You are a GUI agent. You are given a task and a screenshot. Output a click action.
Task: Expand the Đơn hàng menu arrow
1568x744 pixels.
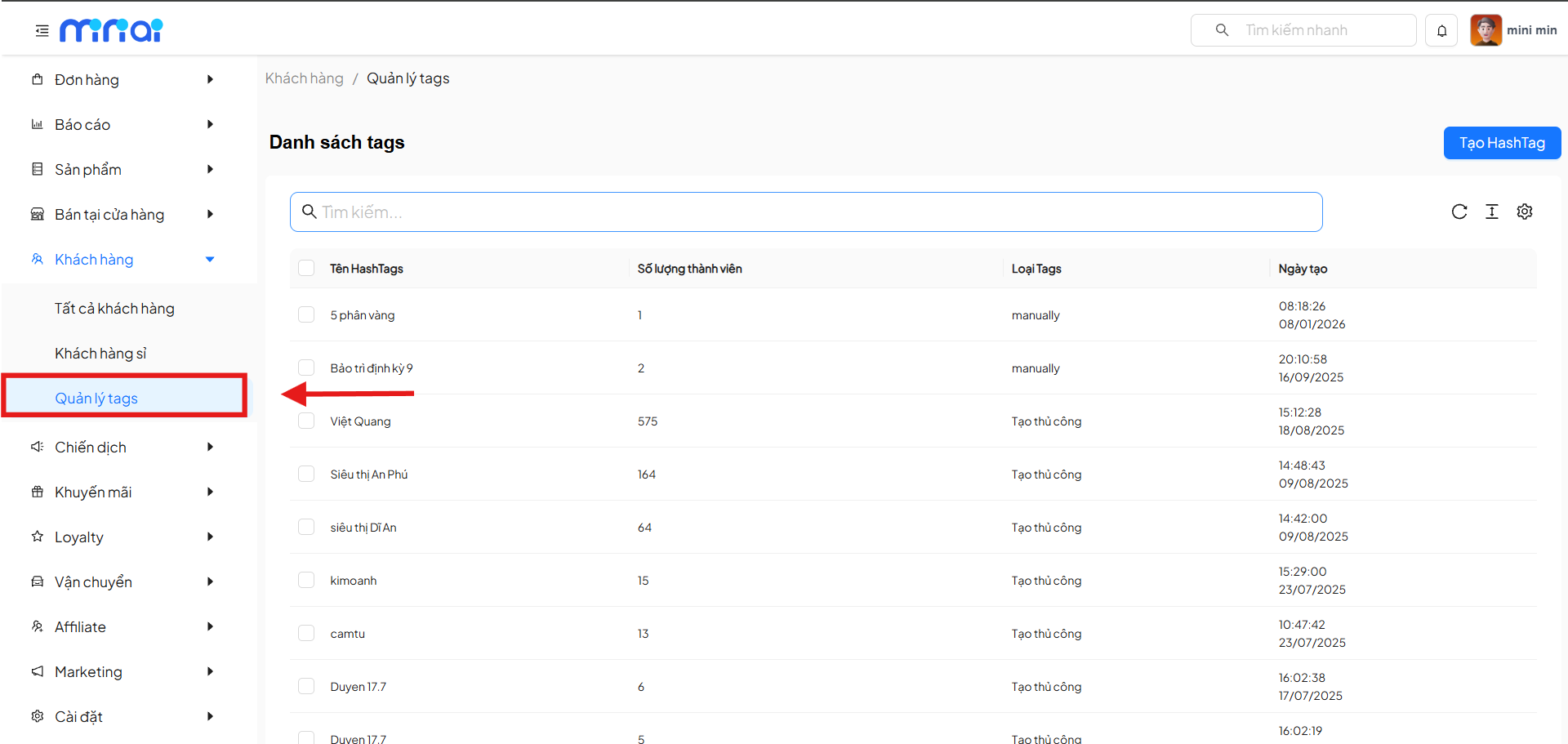coord(210,80)
